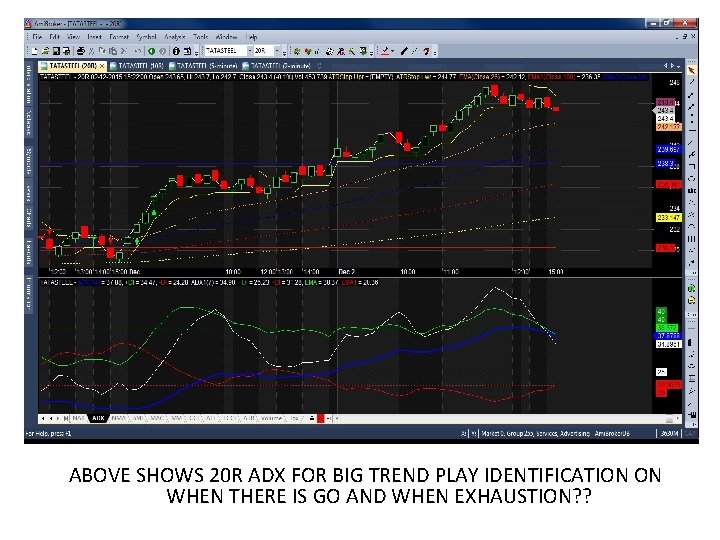Open the Symbol menu

[146, 36]
